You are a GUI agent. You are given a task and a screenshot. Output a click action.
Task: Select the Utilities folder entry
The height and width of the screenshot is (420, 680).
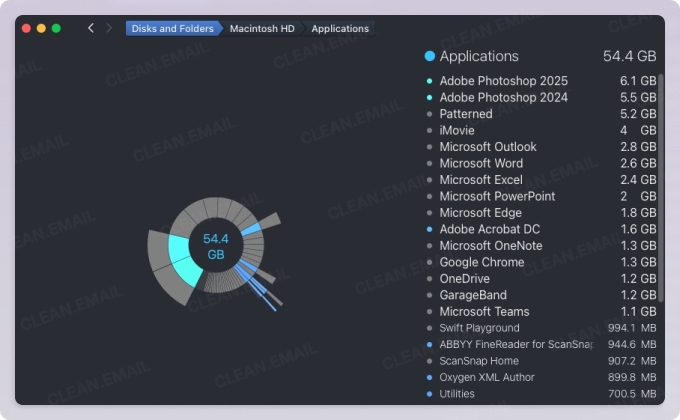[541, 394]
